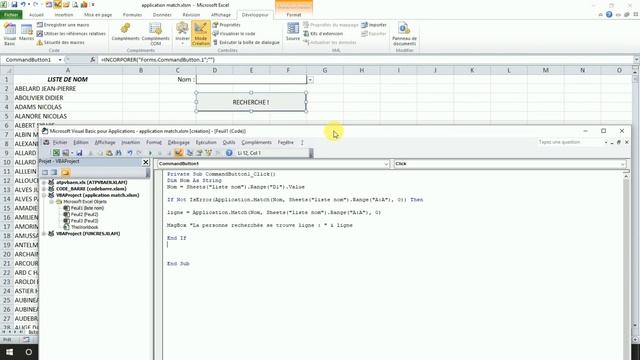Expand CODE_BARRE project node
This screenshot has height=360, width=640.
pos(44,189)
